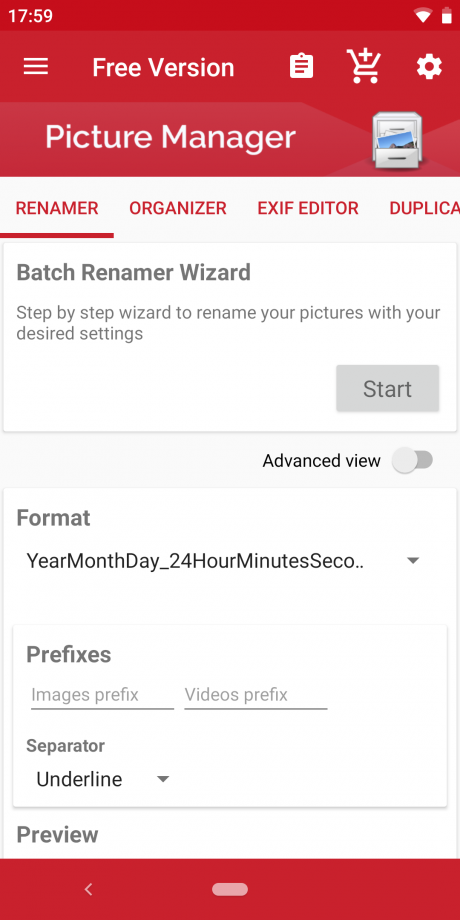Tap the Android back arrow
The image size is (460, 920).
(89, 889)
